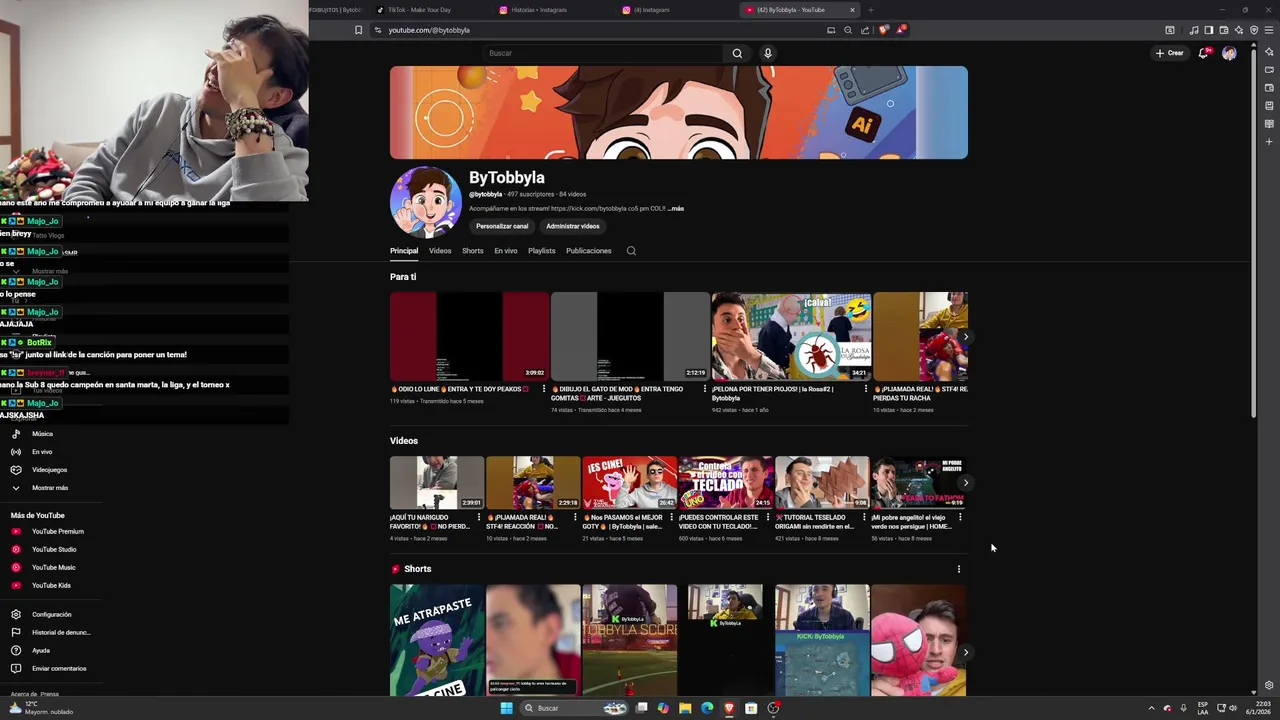Open options for TUTORIAL TESELADO ORIGAMI video

click(x=864, y=518)
